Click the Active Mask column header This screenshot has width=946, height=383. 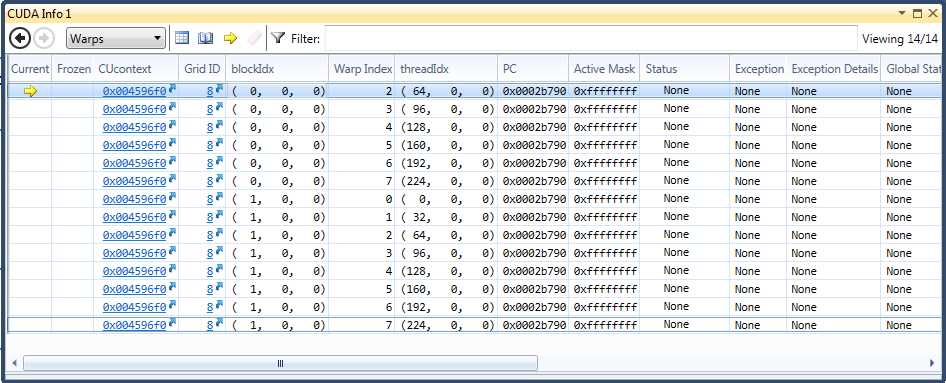coord(604,69)
